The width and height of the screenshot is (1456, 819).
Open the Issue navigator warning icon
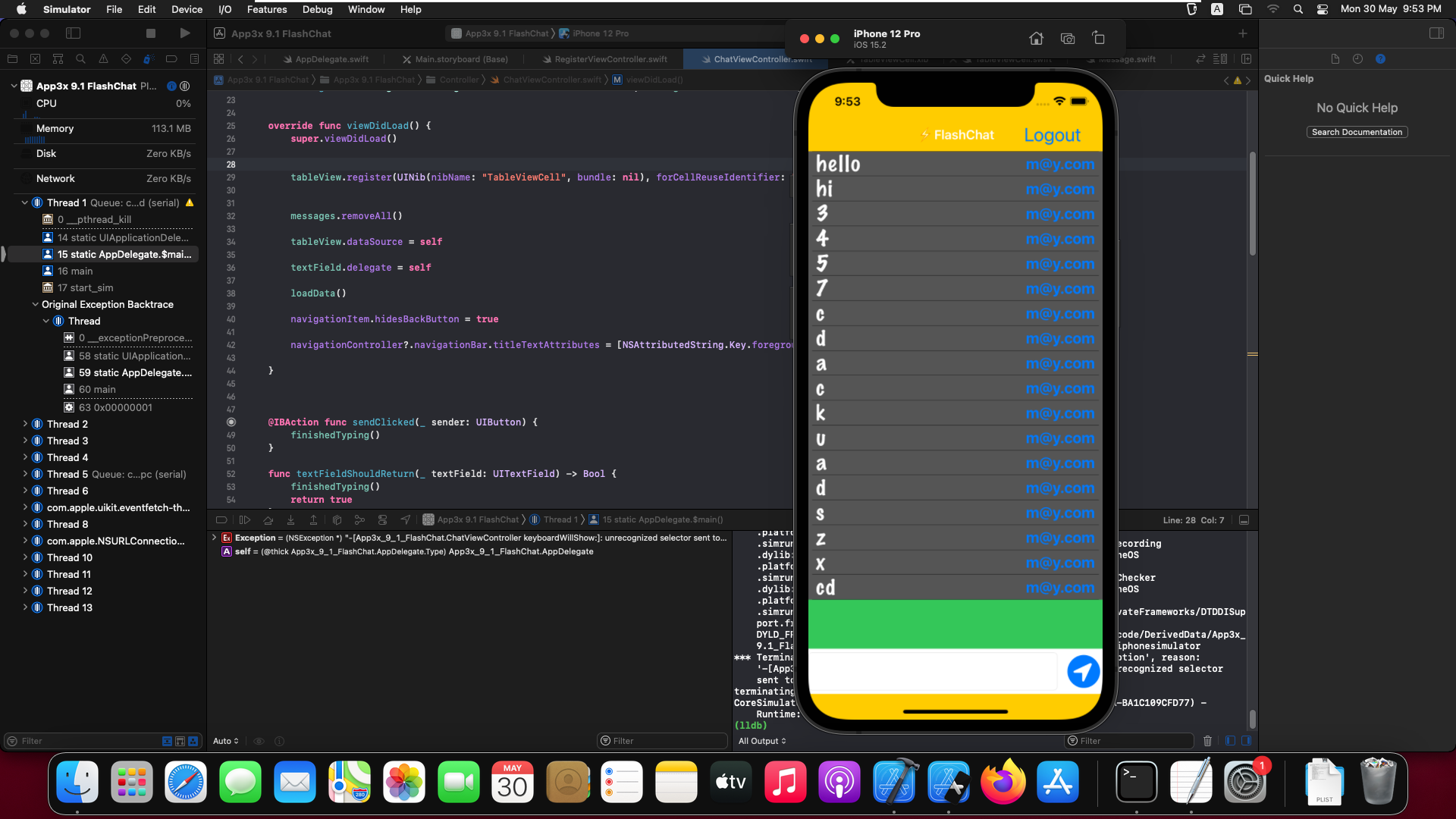tap(103, 59)
